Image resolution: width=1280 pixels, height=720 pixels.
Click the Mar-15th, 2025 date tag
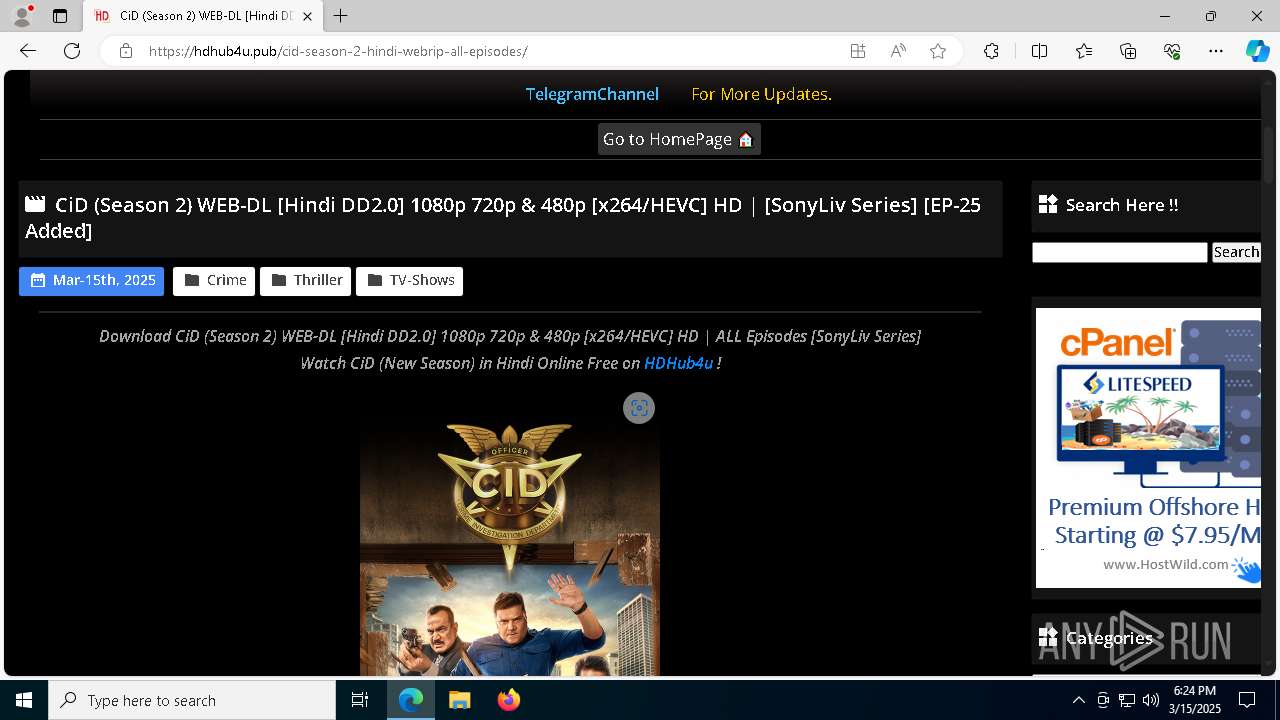(91, 280)
